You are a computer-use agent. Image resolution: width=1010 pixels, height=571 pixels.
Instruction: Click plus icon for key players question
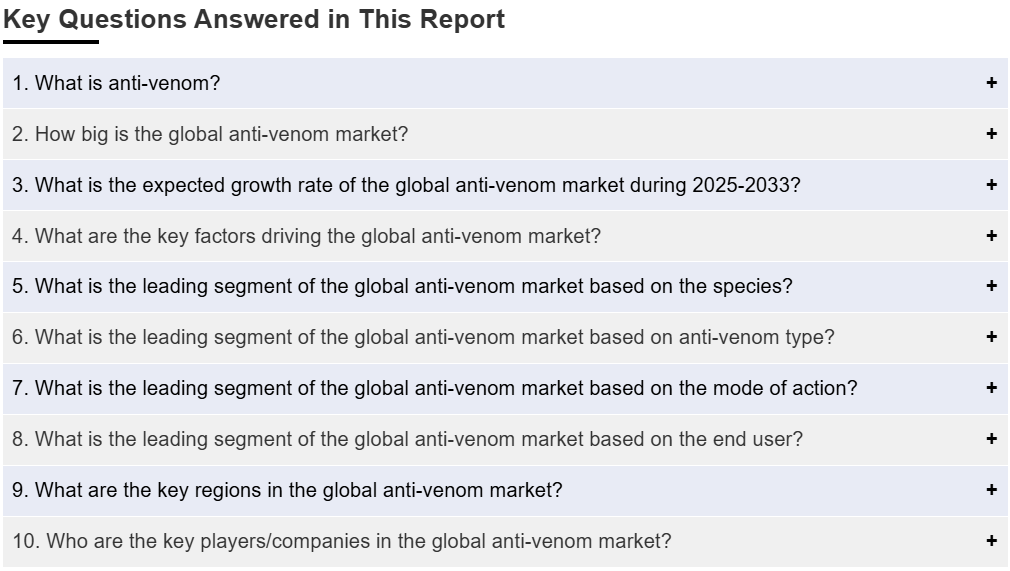[x=991, y=540]
